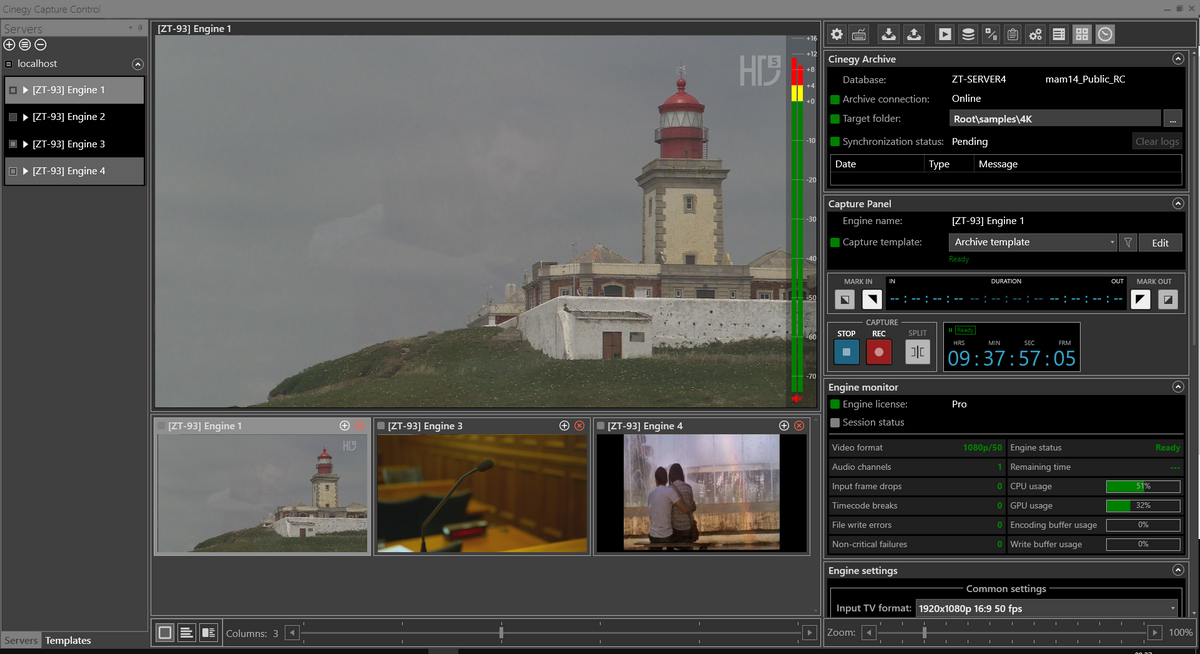
Task: Click the filter icon beside Capture template
Action: [x=1127, y=241]
